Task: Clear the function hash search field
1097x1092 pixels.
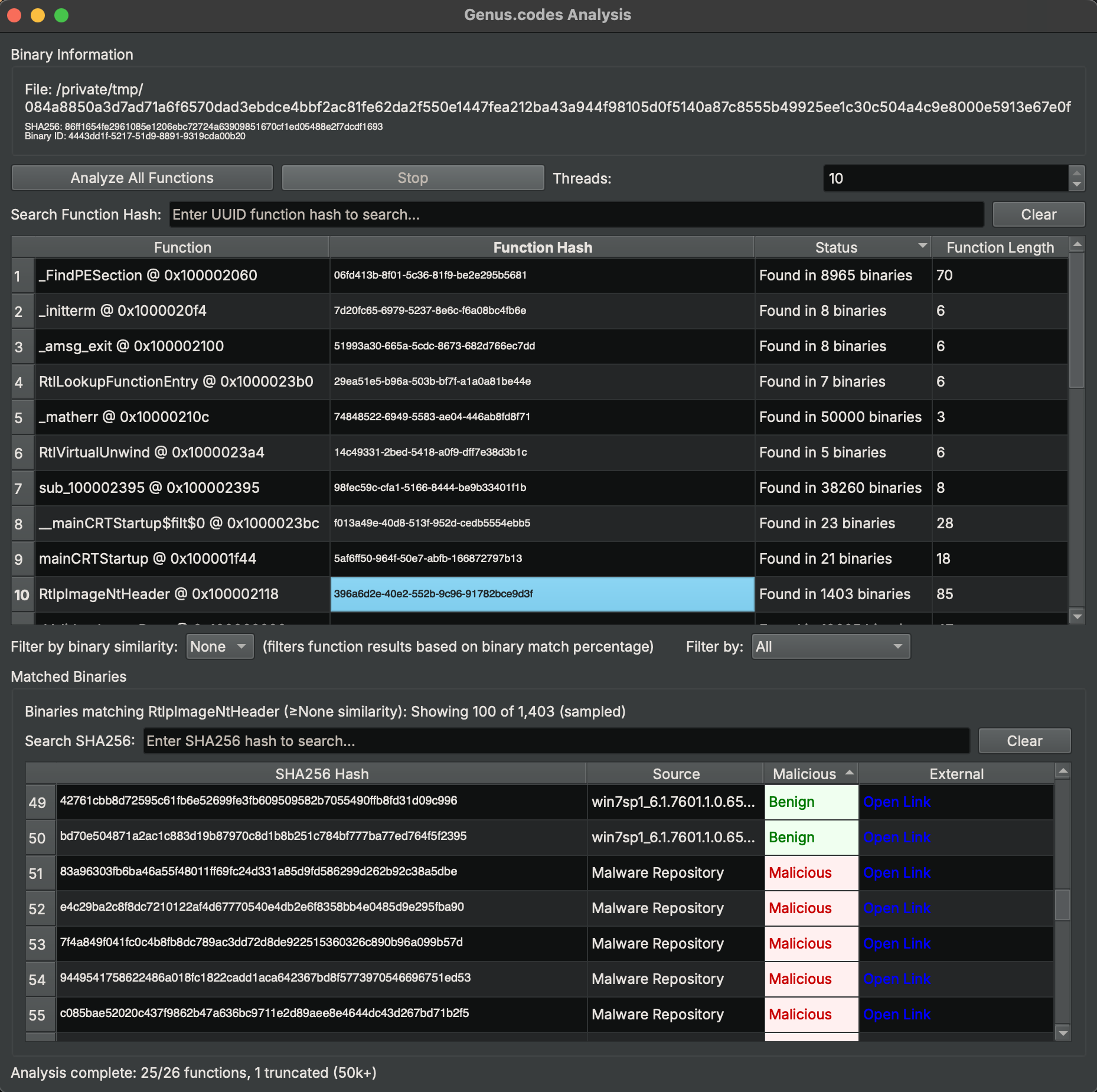Action: (1039, 214)
